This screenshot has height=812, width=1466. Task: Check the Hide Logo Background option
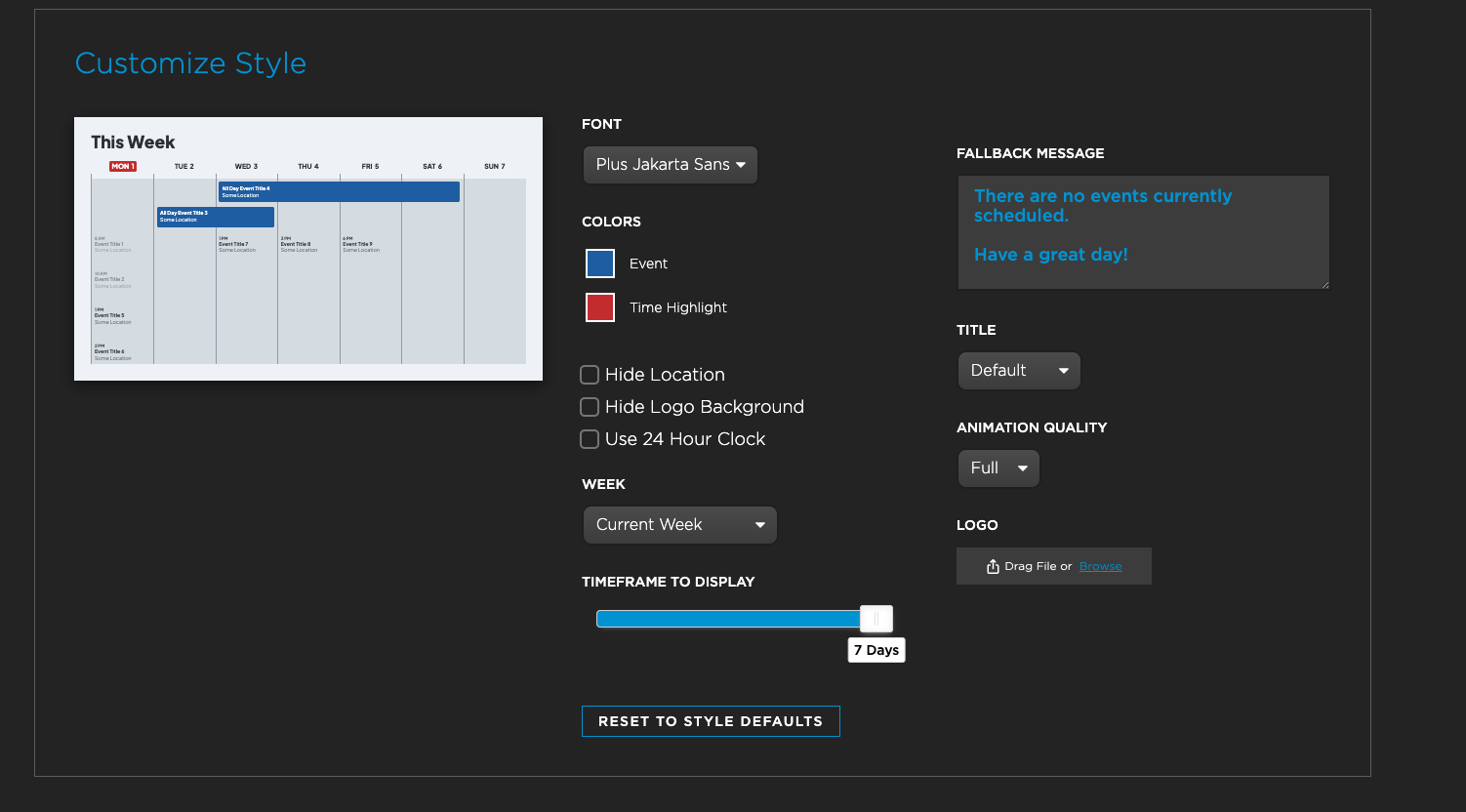pyautogui.click(x=590, y=407)
